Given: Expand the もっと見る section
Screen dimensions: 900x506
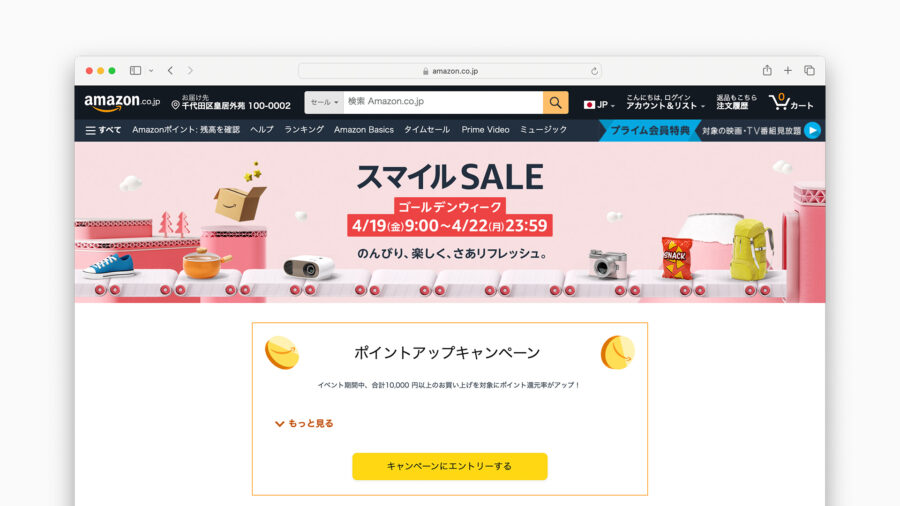Looking at the screenshot, I should click(304, 423).
